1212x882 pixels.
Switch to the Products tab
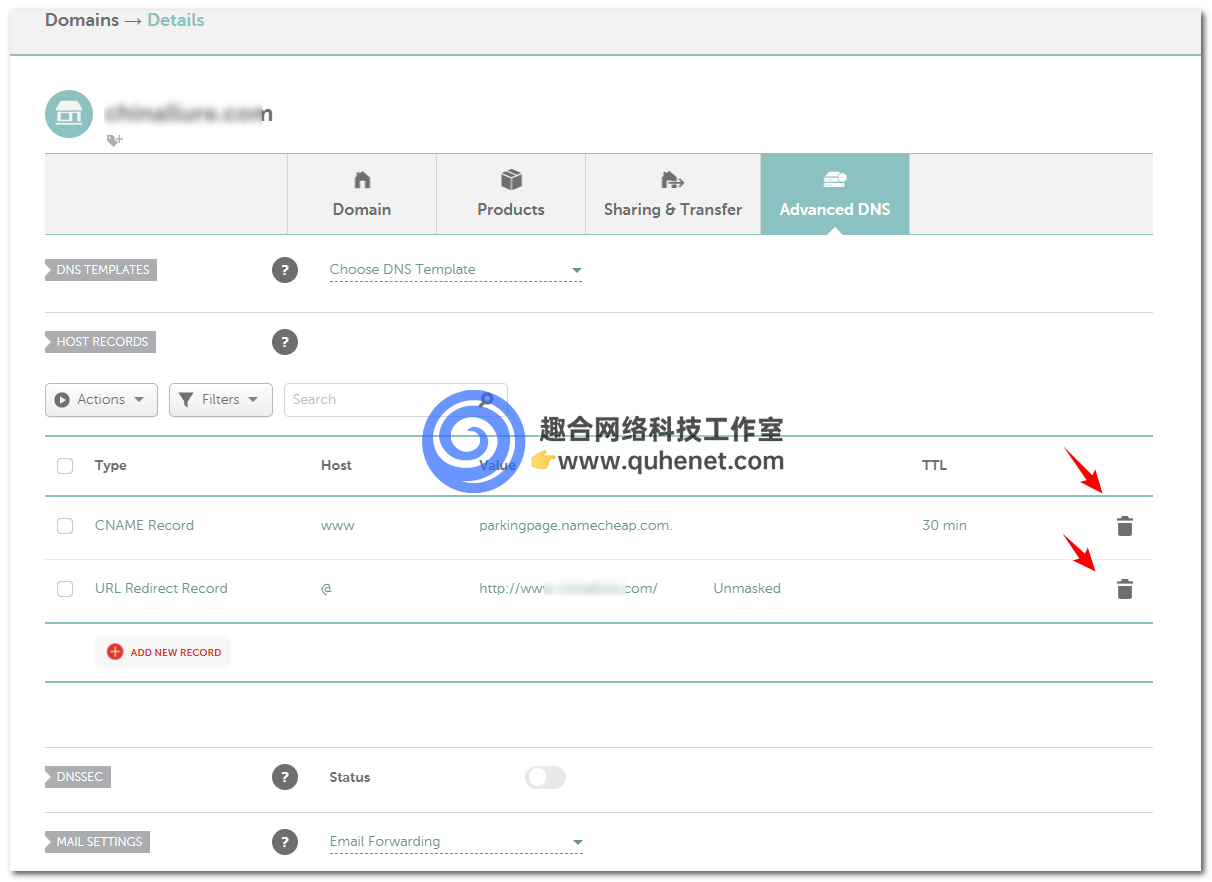(511, 194)
